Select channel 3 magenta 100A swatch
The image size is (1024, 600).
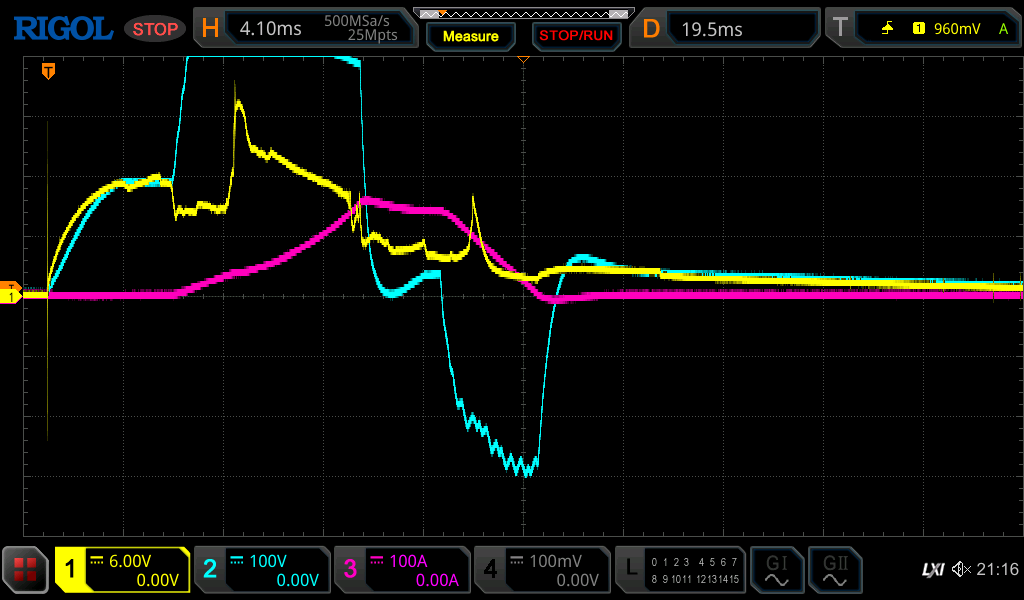coord(350,570)
